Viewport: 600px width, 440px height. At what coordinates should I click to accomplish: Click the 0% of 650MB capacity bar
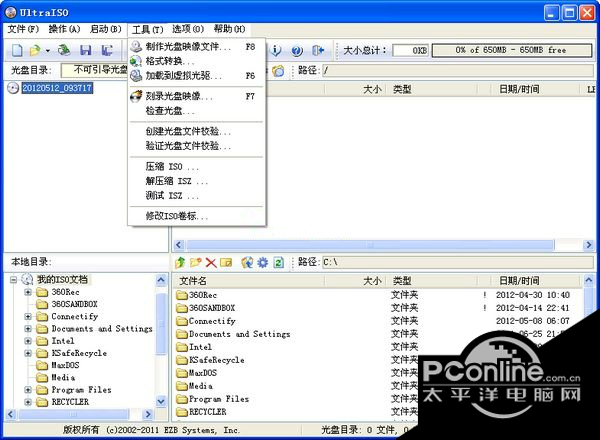click(512, 50)
